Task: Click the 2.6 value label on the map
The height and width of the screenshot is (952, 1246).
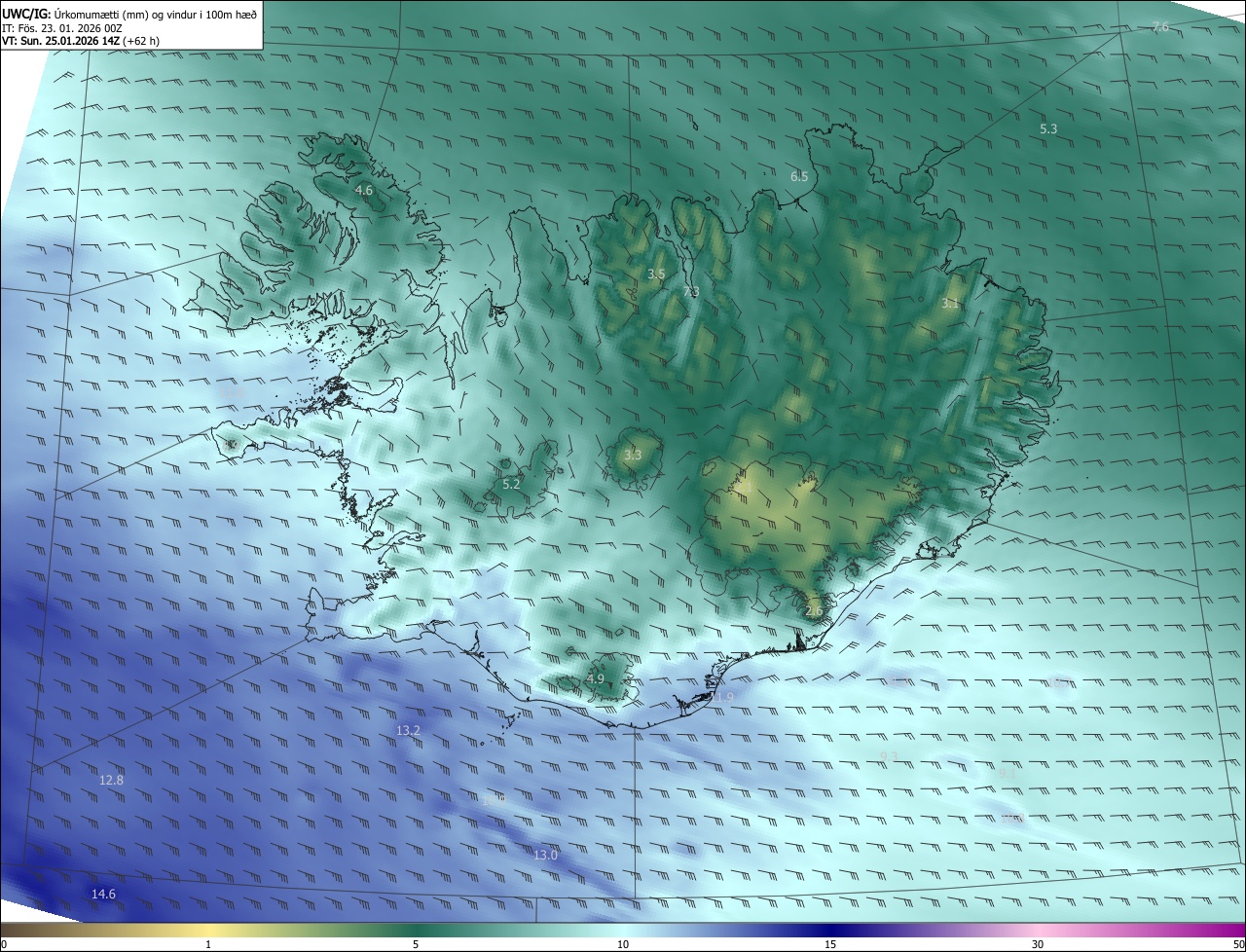Action: pyautogui.click(x=815, y=611)
